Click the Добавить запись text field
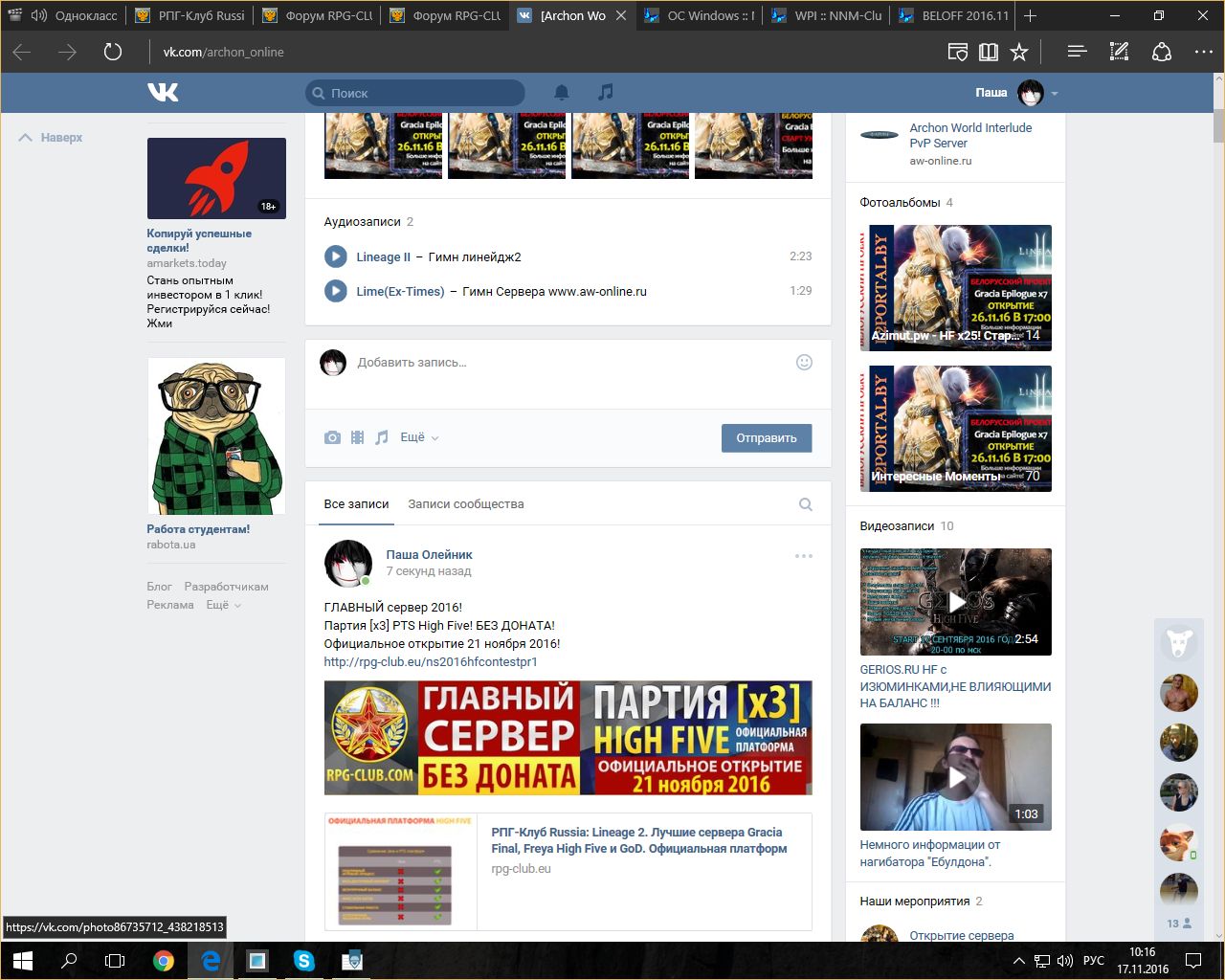 tap(569, 363)
